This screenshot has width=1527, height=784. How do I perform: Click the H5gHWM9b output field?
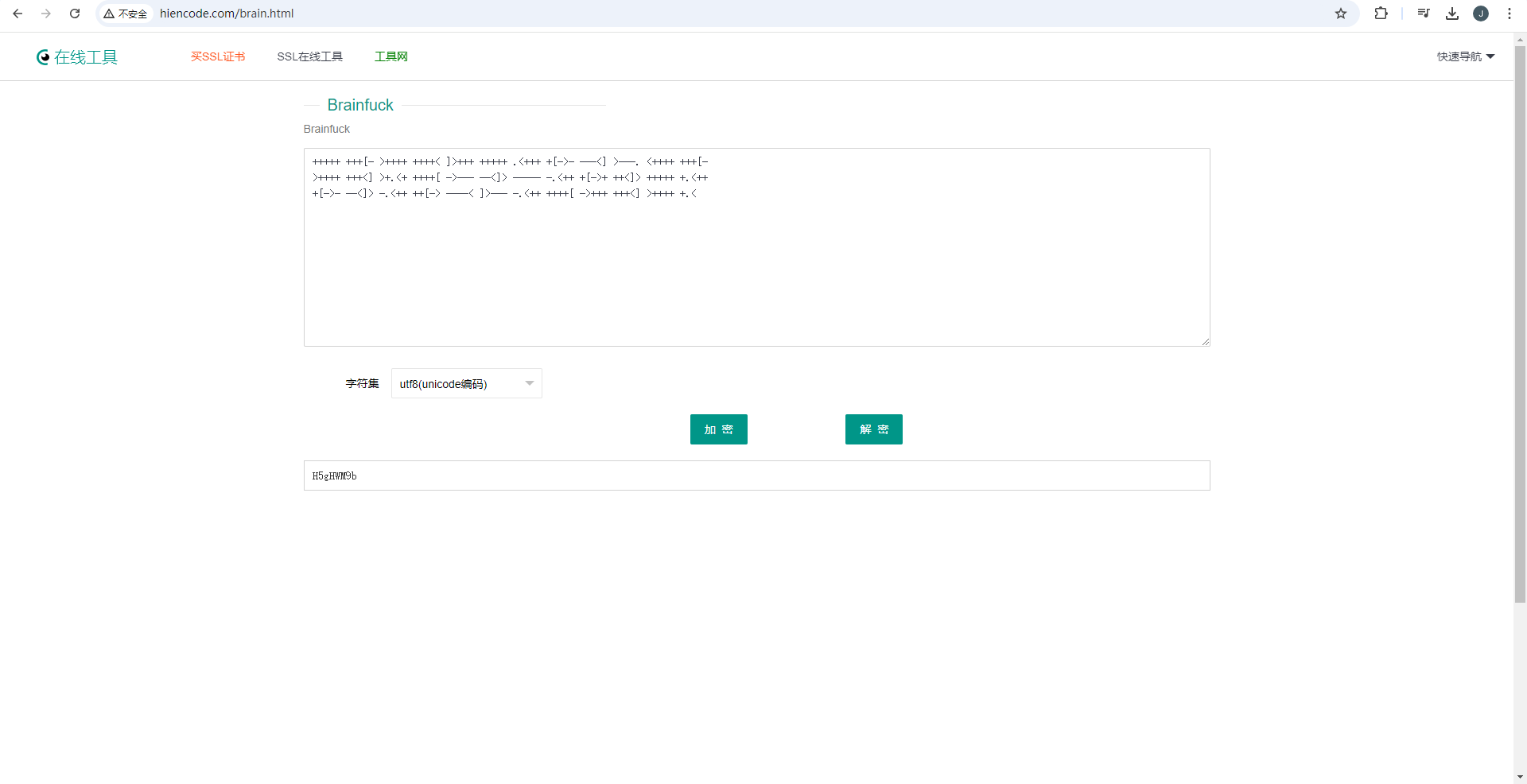pos(756,475)
